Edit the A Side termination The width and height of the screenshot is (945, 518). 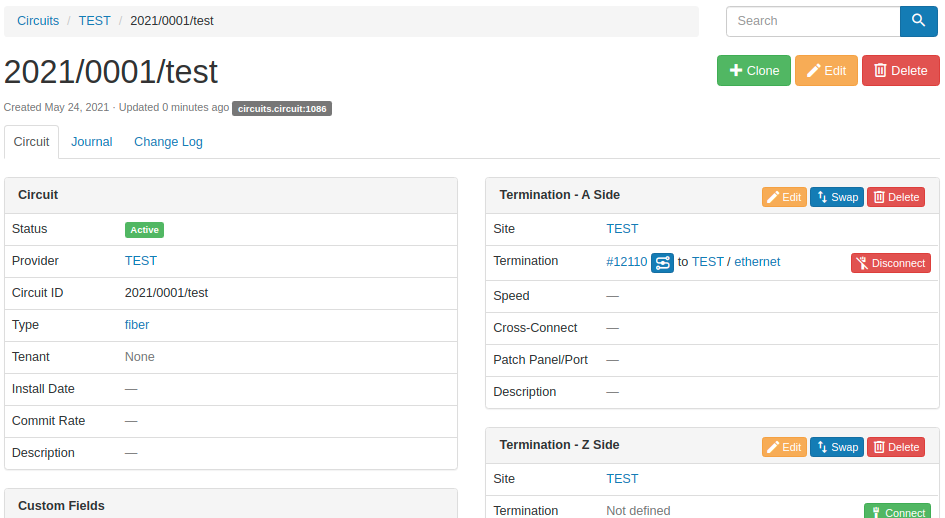click(784, 197)
